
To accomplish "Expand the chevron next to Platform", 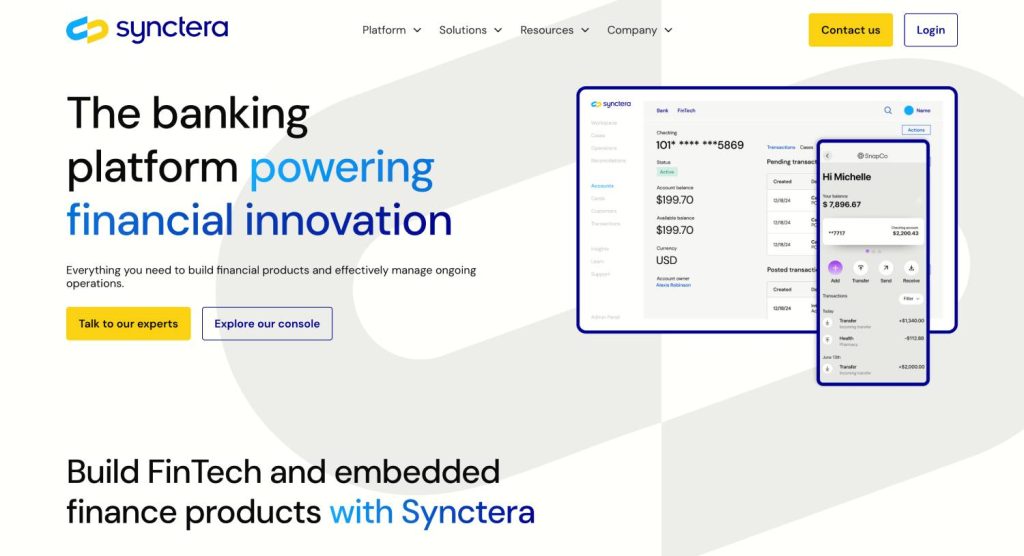I will (417, 30).
